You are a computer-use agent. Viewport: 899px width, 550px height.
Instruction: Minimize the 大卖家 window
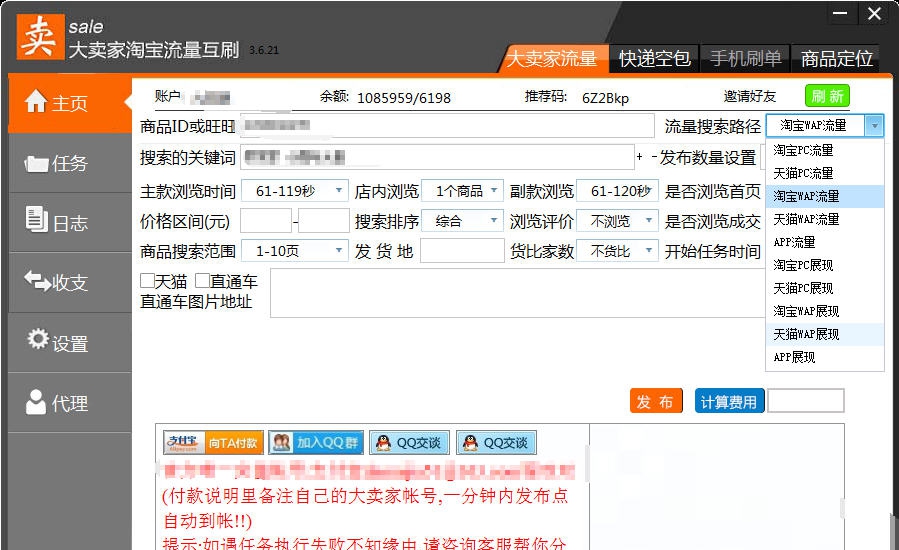click(841, 13)
